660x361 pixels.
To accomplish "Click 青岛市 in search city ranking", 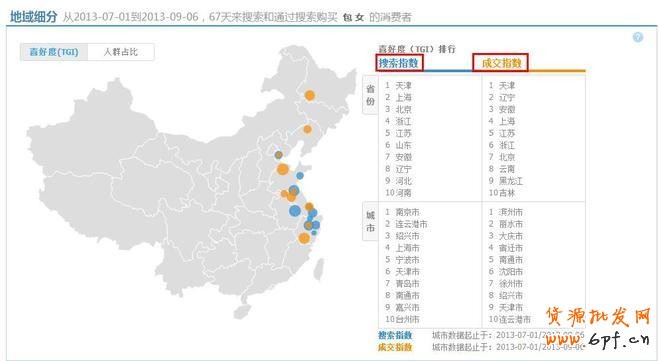I will point(407,284).
